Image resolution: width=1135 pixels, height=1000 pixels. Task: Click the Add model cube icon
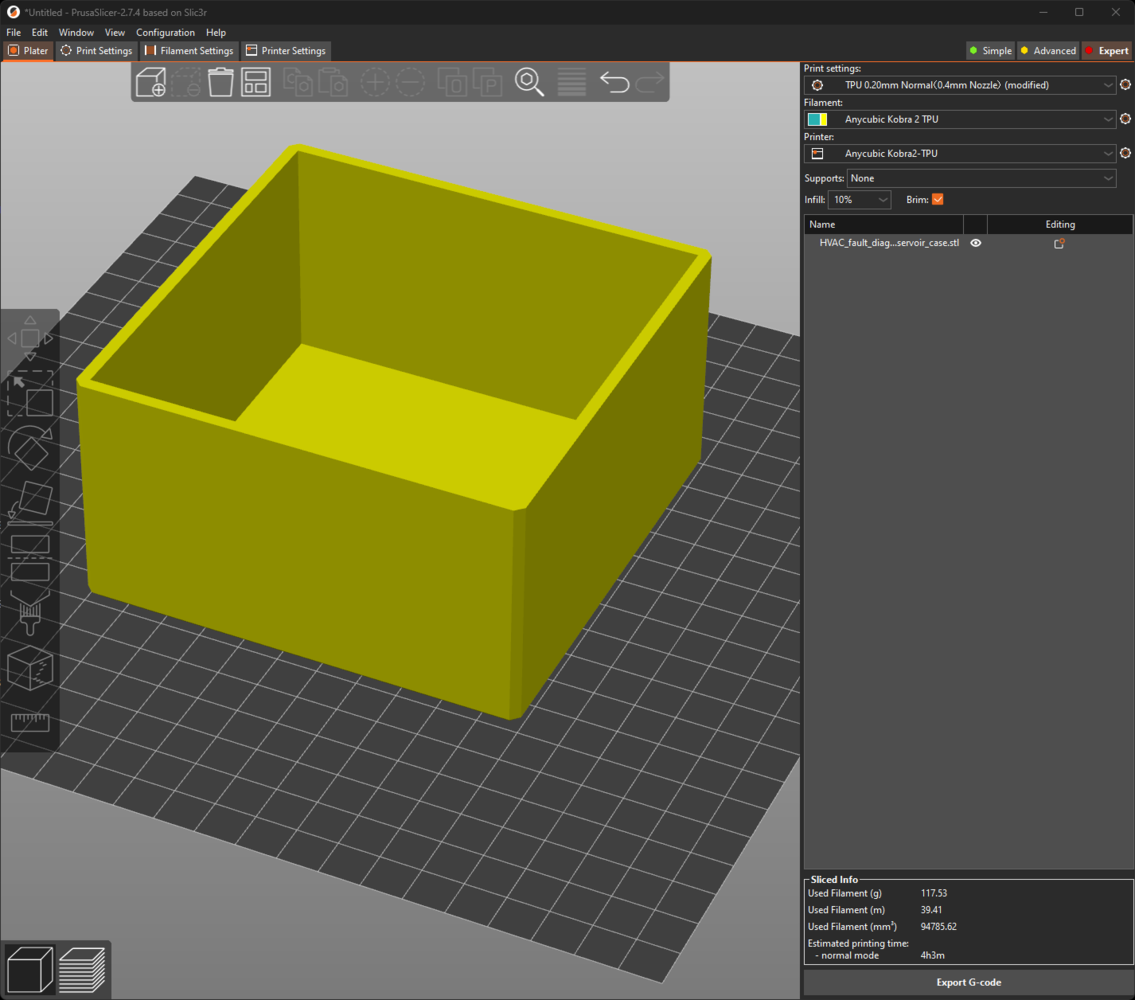pyautogui.click(x=151, y=82)
